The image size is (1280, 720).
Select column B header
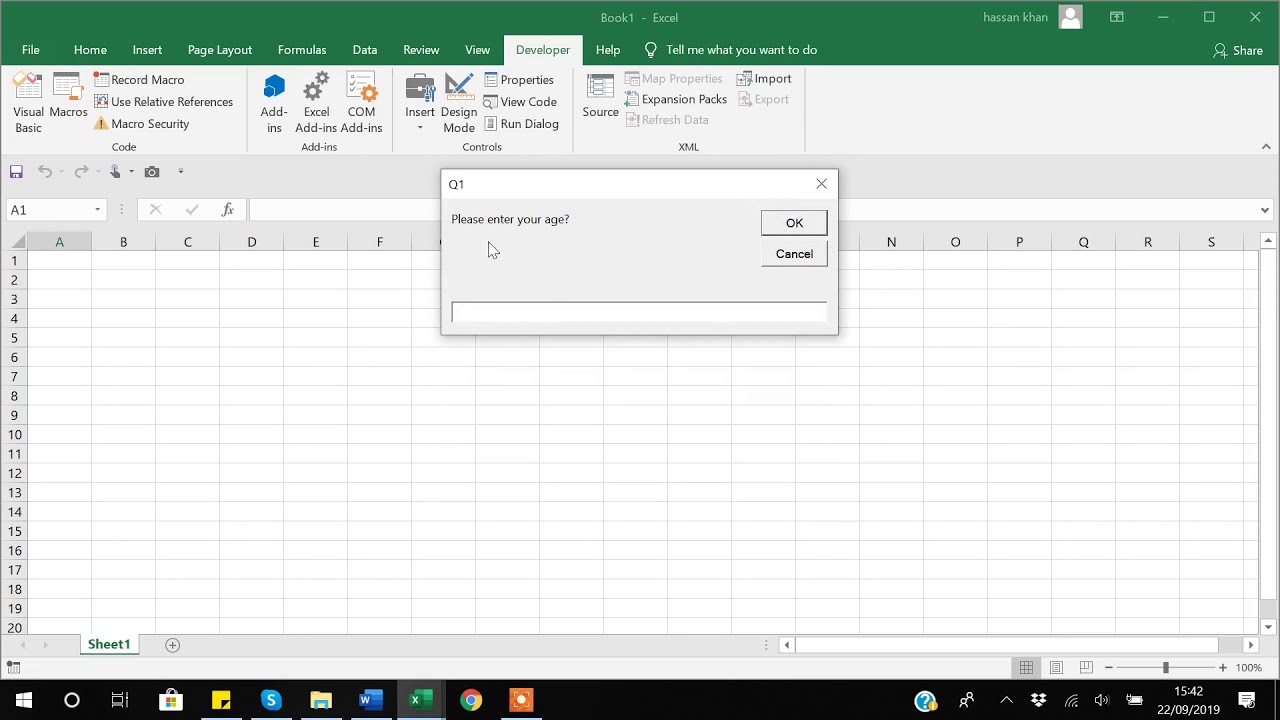coord(123,242)
